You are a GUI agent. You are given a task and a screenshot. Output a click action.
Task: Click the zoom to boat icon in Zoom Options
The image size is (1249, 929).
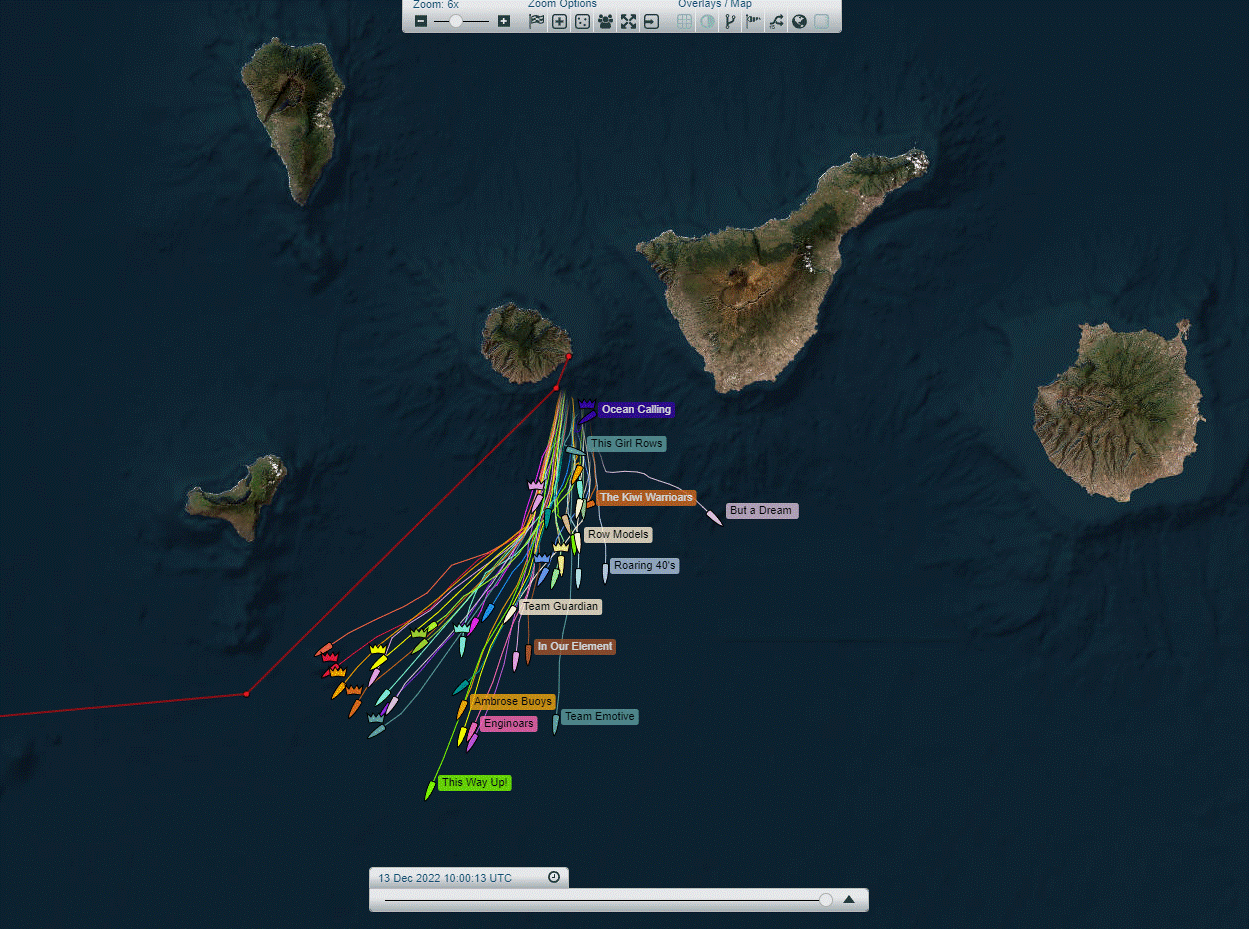pos(559,21)
